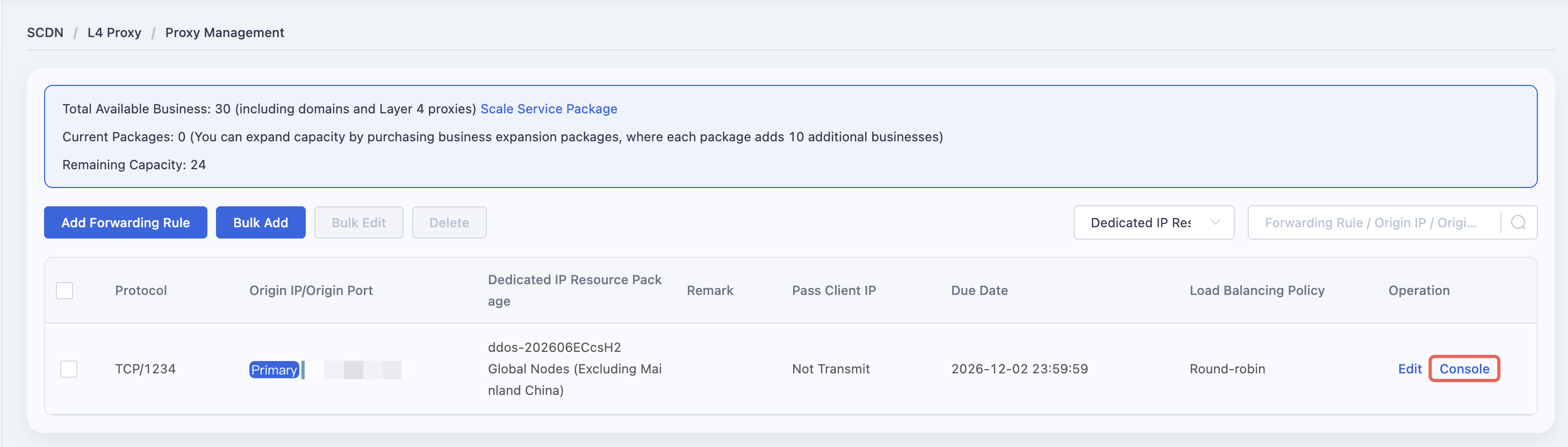Click the Remark column header
Viewport: 1568px width, 447px height.
click(x=710, y=291)
